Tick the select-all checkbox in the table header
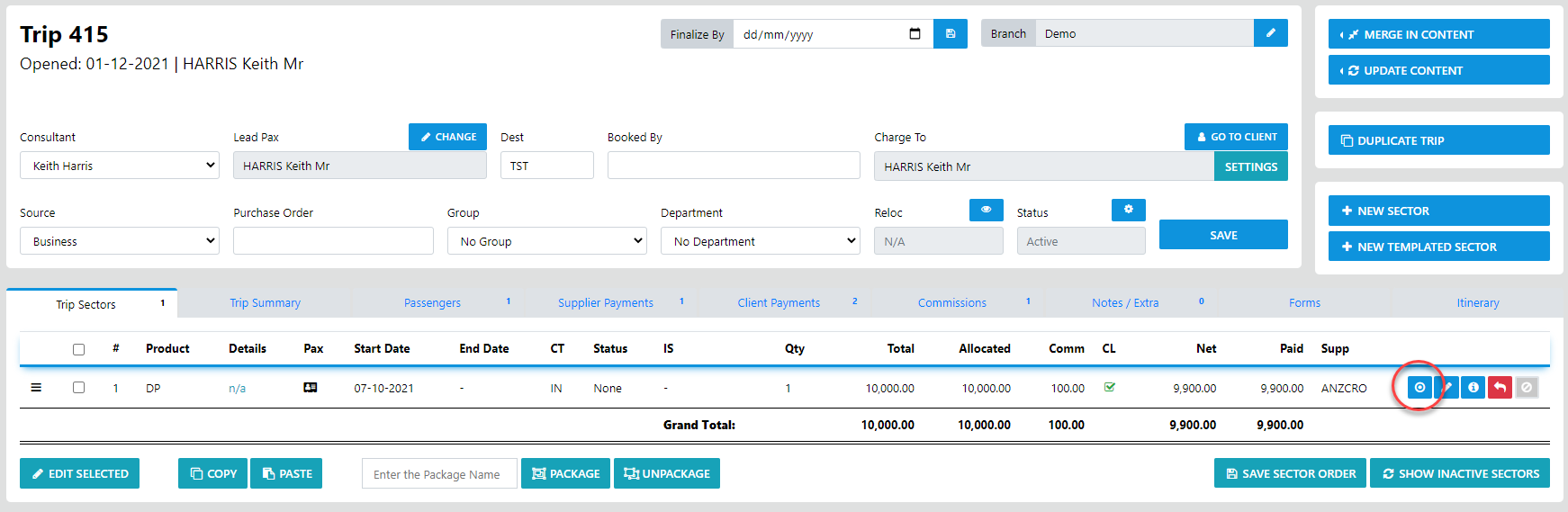This screenshot has width=1568, height=512. click(x=79, y=349)
